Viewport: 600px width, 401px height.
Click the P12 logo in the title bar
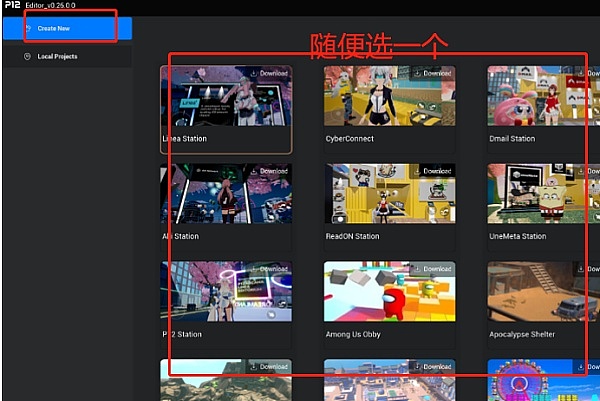click(x=14, y=6)
